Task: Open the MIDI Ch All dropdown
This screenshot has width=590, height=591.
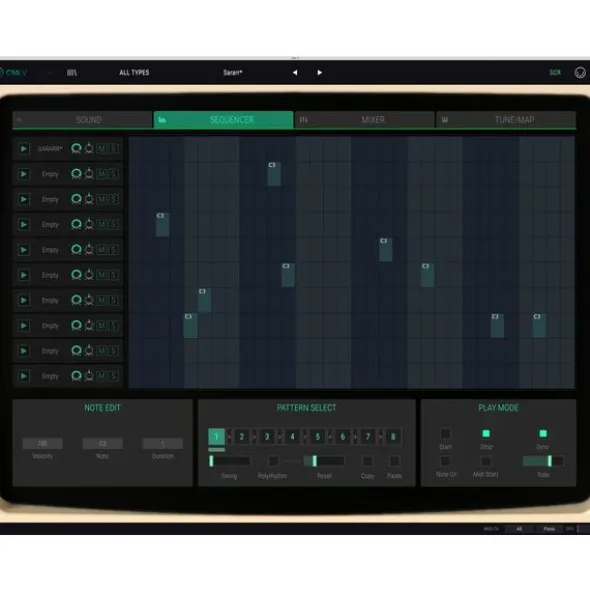Action: [x=519, y=529]
